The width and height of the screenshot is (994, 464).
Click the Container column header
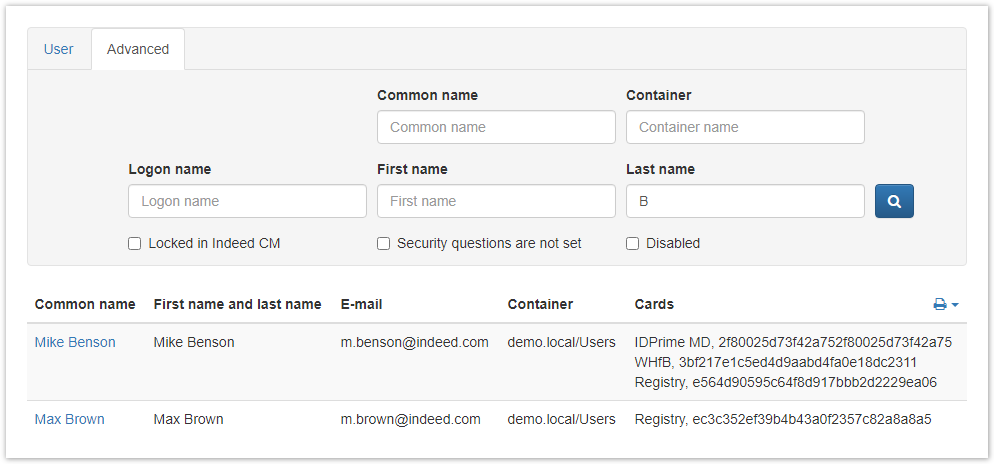click(540, 304)
